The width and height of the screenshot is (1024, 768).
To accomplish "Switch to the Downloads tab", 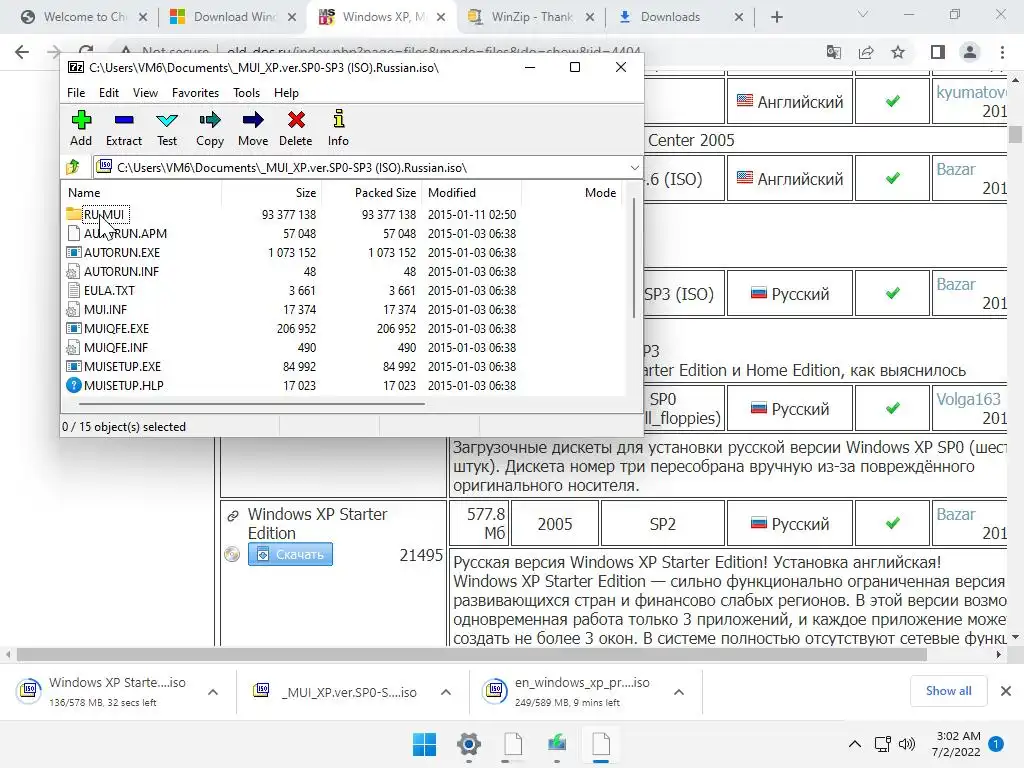I will click(x=680, y=17).
